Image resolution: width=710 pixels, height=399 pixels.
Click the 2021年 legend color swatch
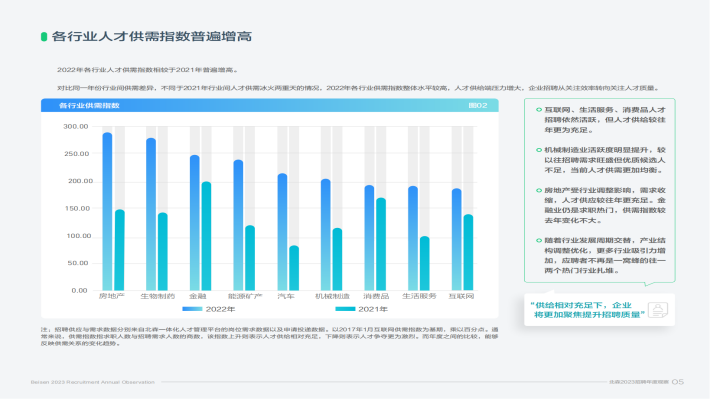pos(345,309)
